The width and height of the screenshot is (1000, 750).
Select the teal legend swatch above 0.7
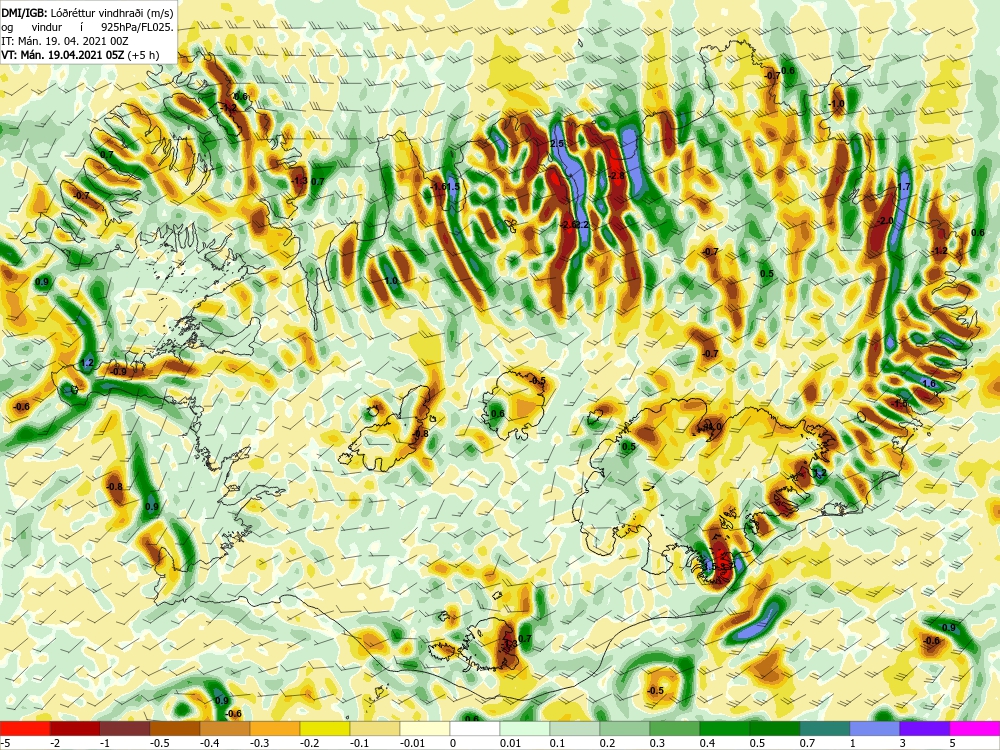click(x=825, y=728)
